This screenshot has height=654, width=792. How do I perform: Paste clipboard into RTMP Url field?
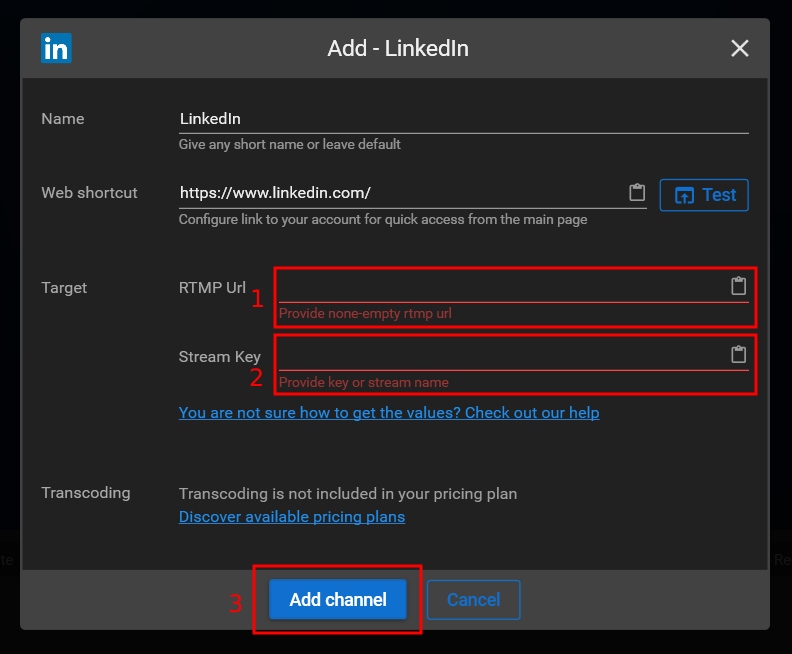738,286
